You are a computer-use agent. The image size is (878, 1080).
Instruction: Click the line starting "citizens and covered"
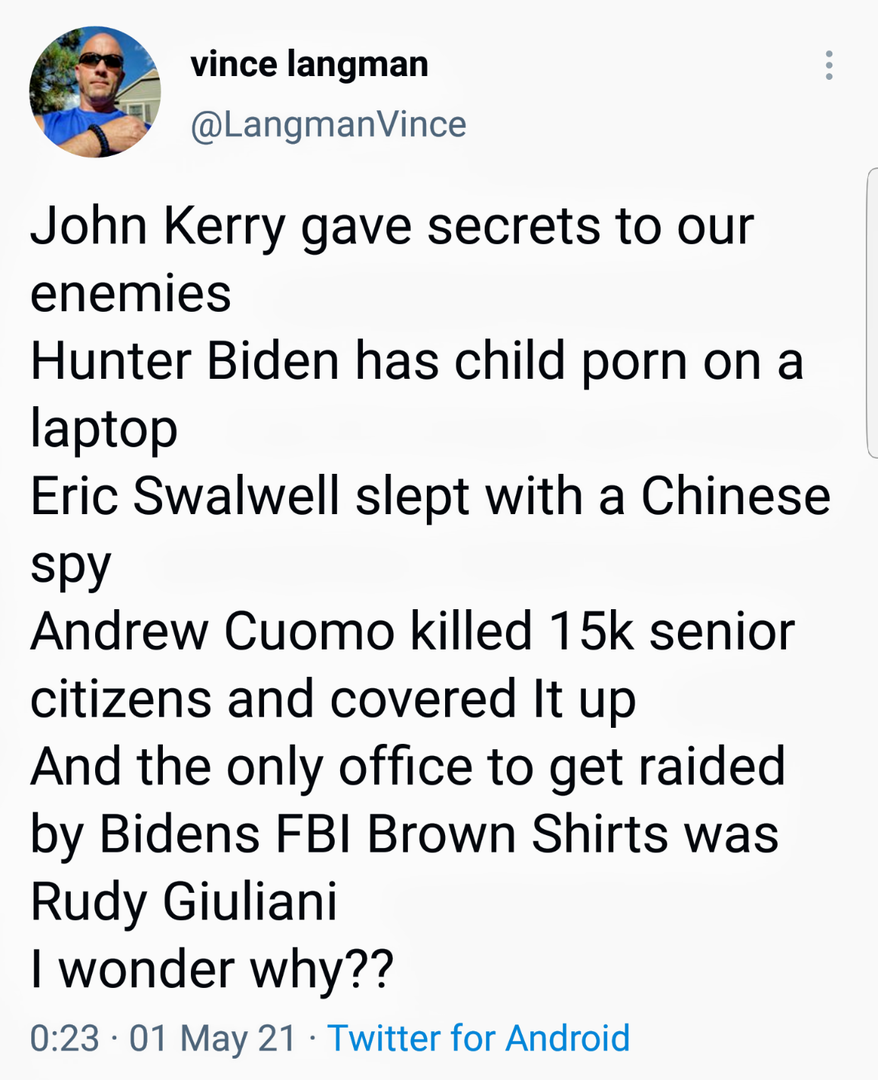pos(333,699)
